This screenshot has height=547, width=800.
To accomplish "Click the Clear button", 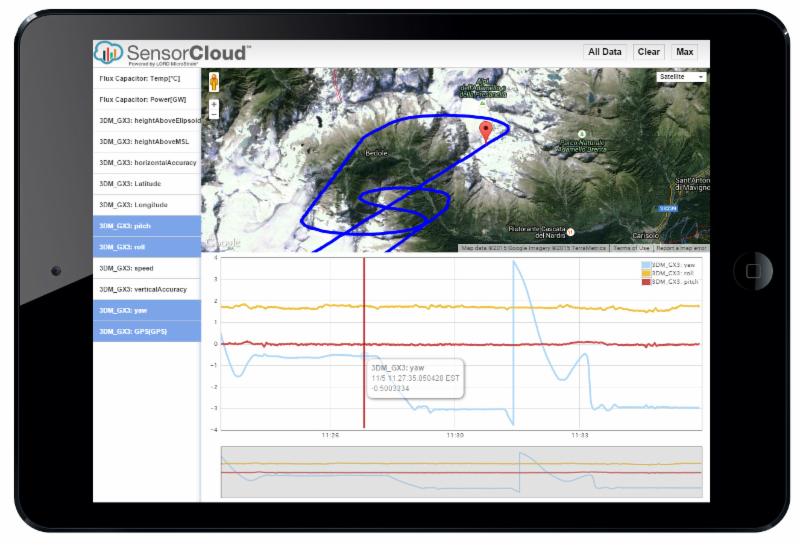I will [x=648, y=52].
